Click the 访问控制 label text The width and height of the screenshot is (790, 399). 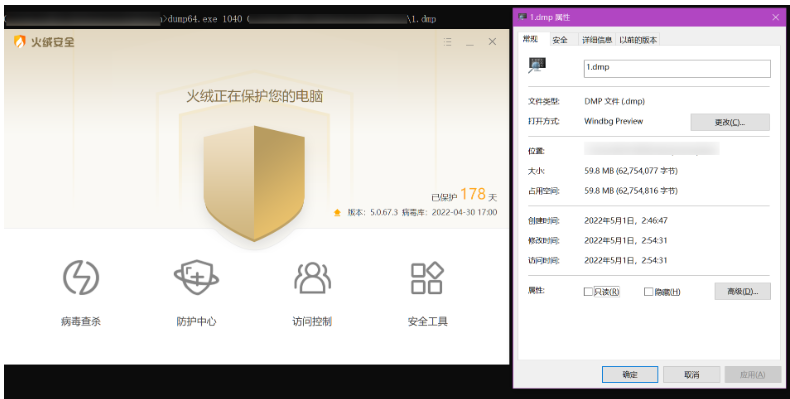tap(312, 321)
